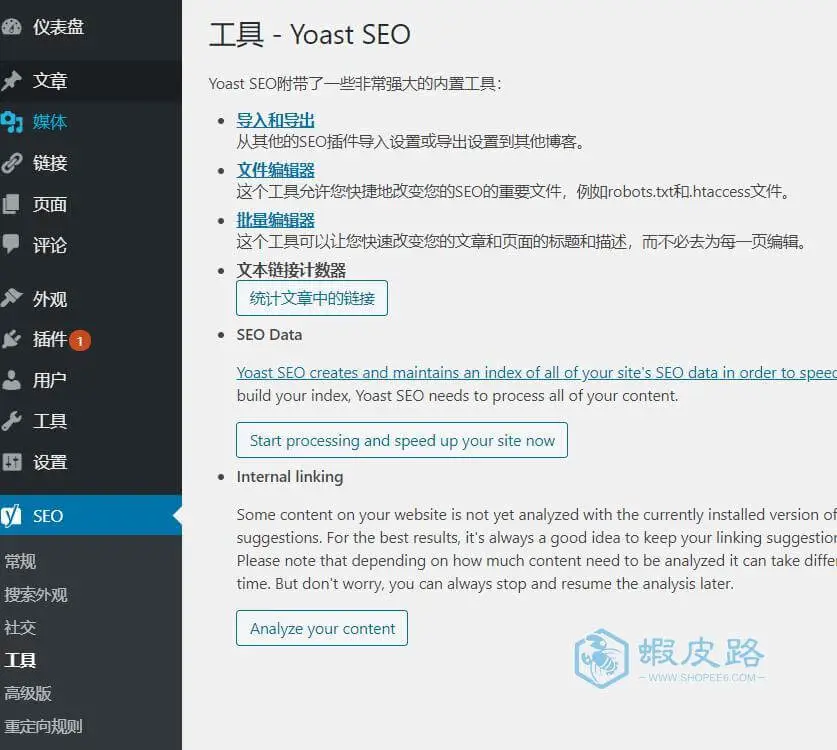Click the Internal linking heading text

click(290, 477)
